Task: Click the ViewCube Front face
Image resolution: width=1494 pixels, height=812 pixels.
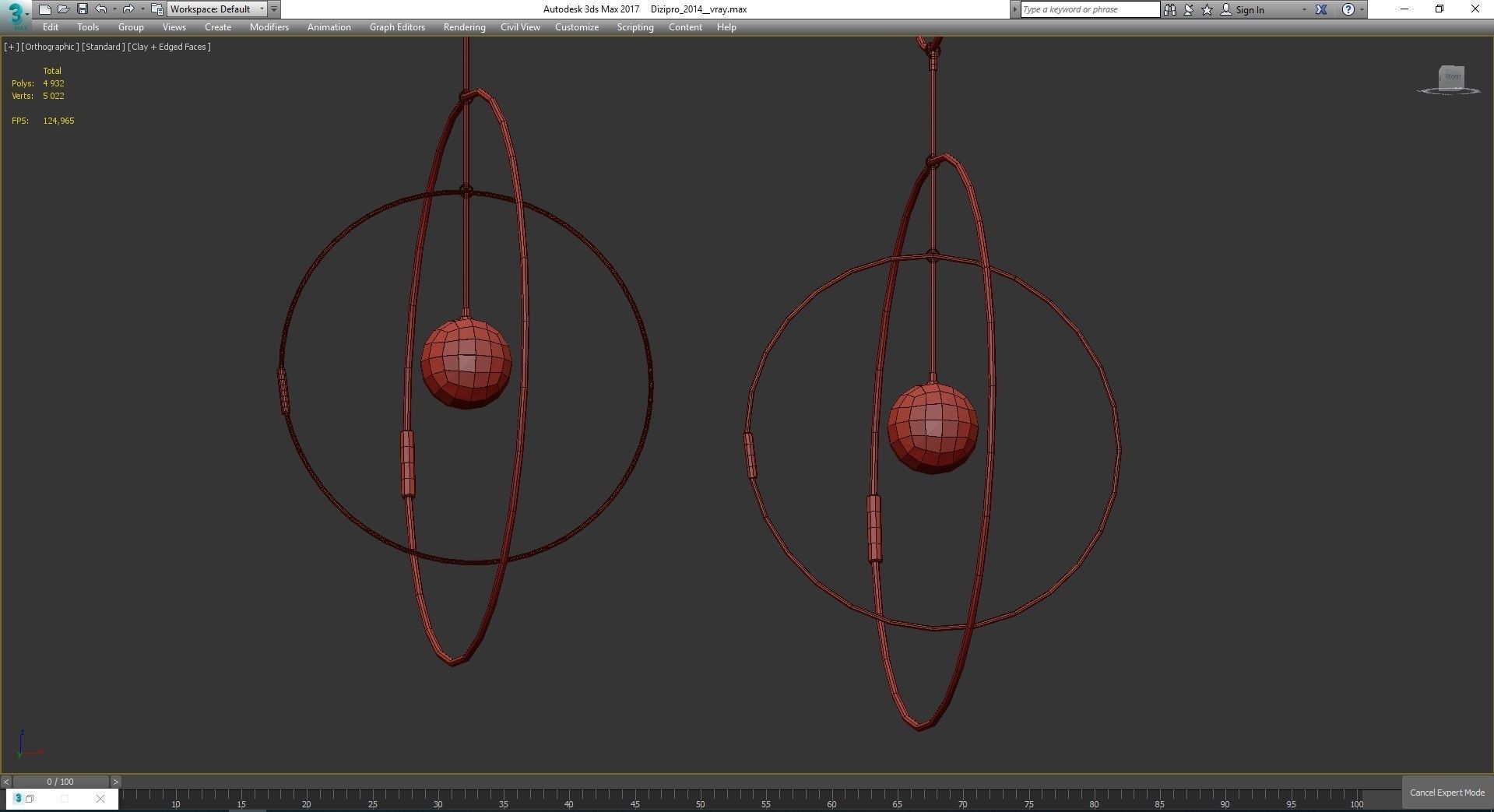Action: coord(1452,76)
